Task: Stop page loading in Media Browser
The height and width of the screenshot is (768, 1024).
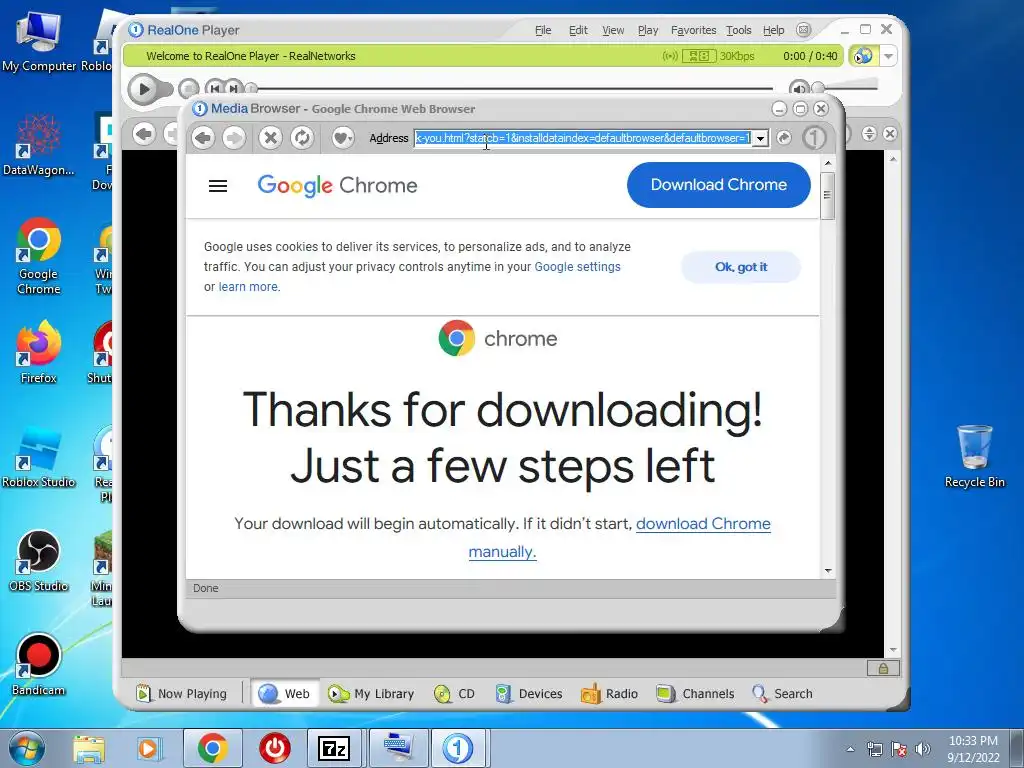Action: (270, 137)
